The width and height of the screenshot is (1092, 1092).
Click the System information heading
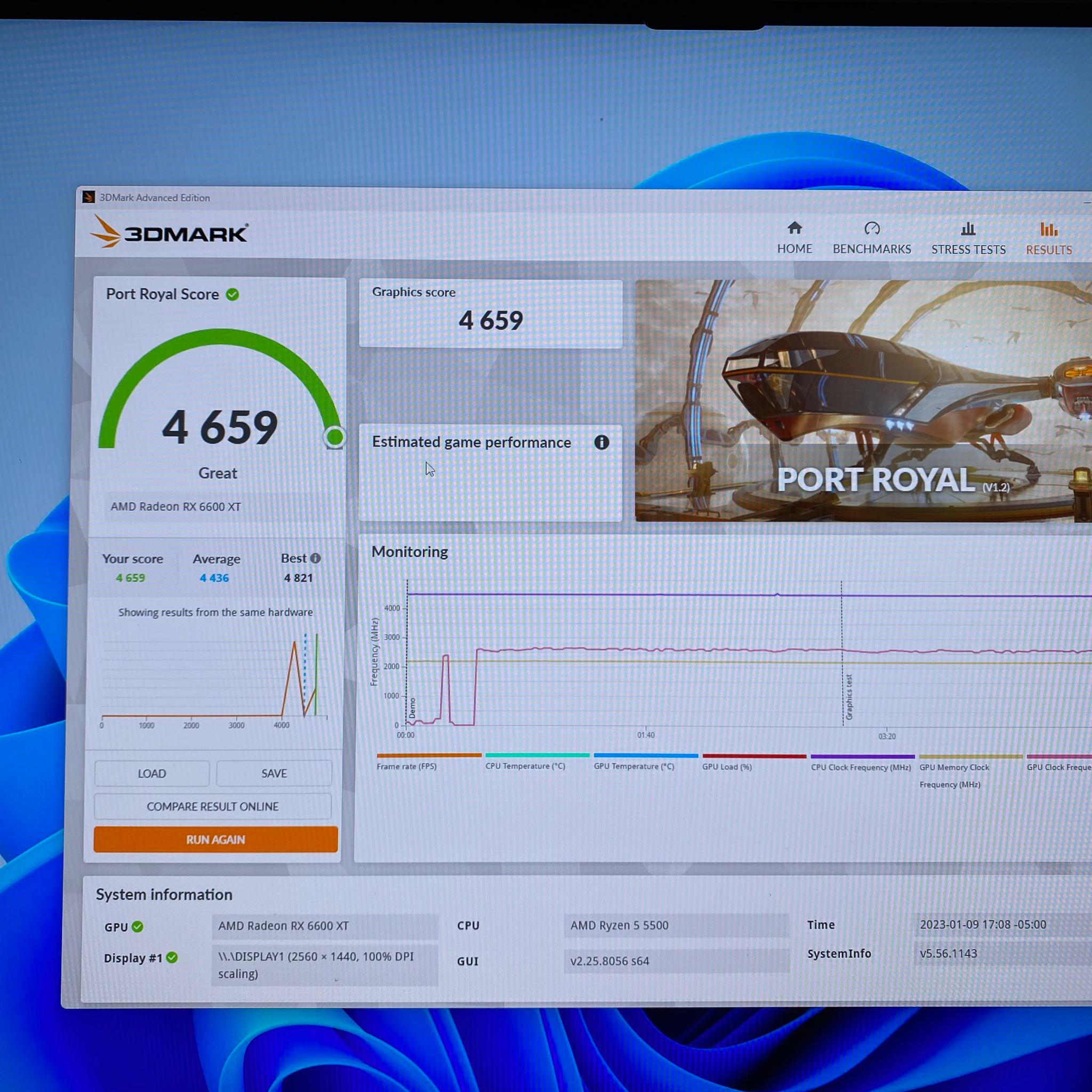164,894
